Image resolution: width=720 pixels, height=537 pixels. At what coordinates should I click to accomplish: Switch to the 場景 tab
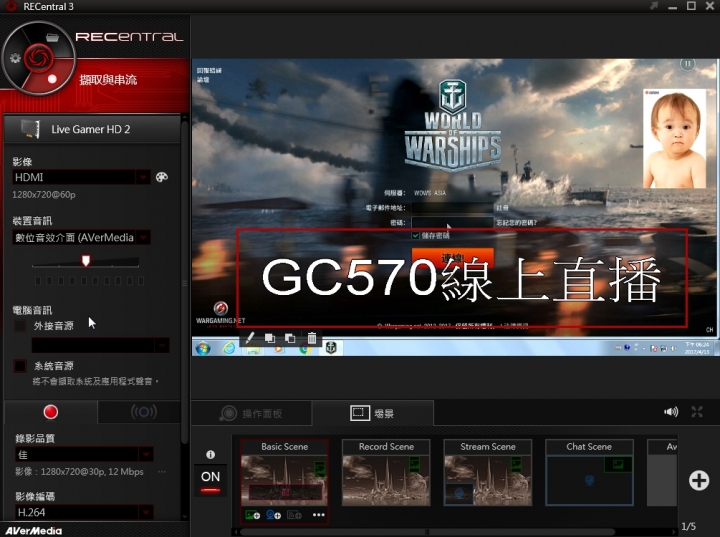(x=372, y=413)
